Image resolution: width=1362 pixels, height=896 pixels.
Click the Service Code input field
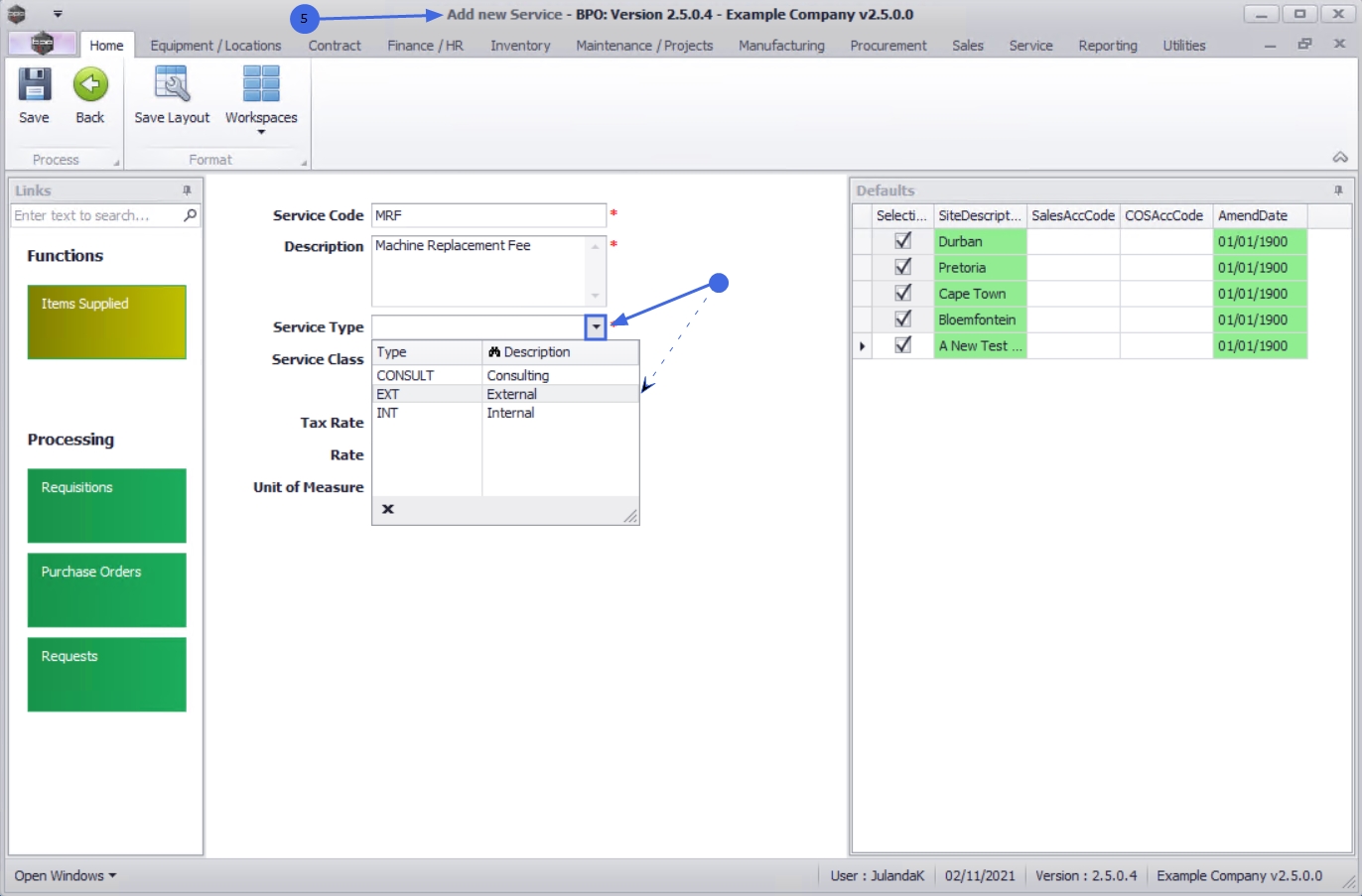pos(488,215)
